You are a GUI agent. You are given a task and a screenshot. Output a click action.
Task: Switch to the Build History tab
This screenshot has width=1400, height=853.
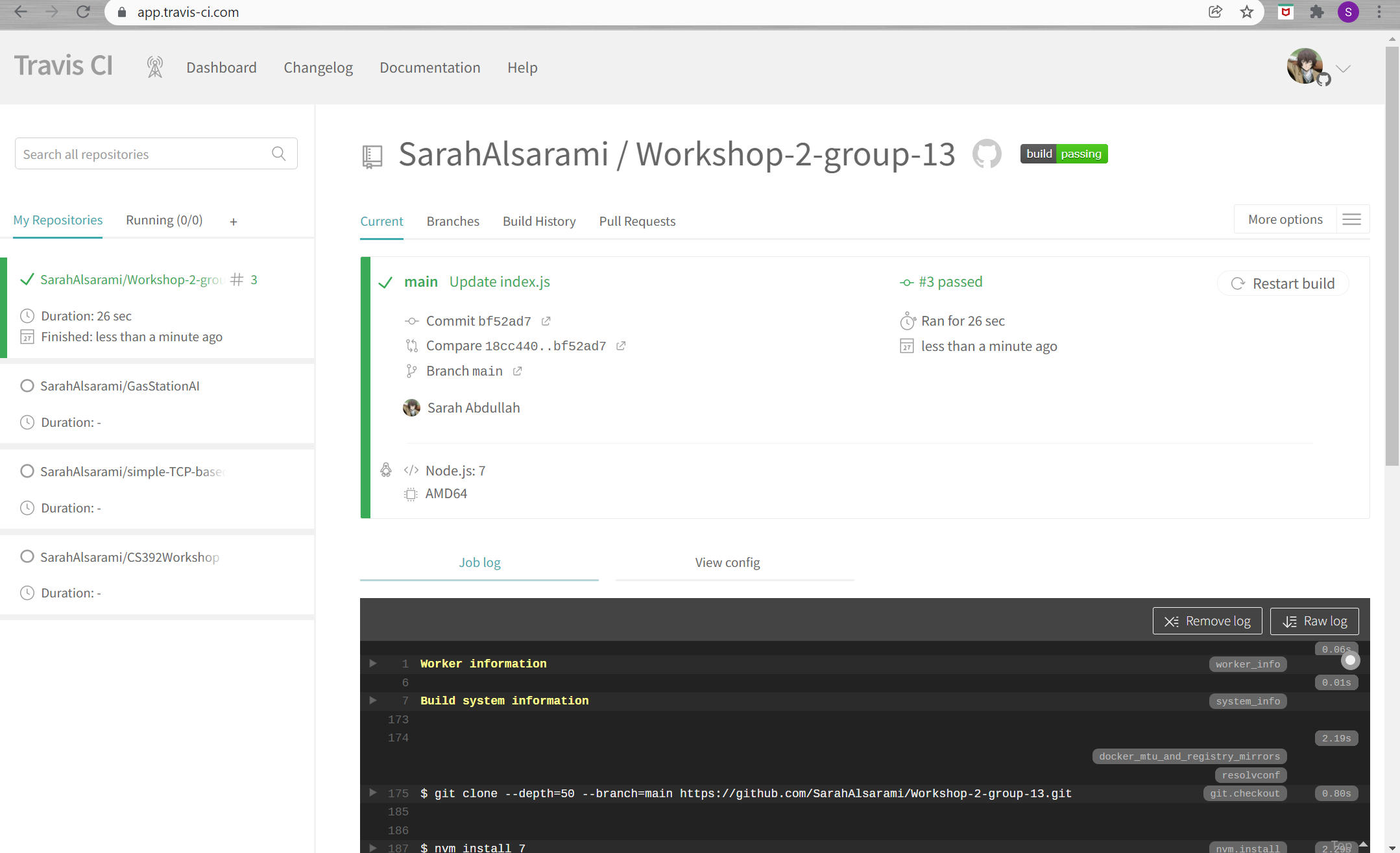pyautogui.click(x=539, y=221)
